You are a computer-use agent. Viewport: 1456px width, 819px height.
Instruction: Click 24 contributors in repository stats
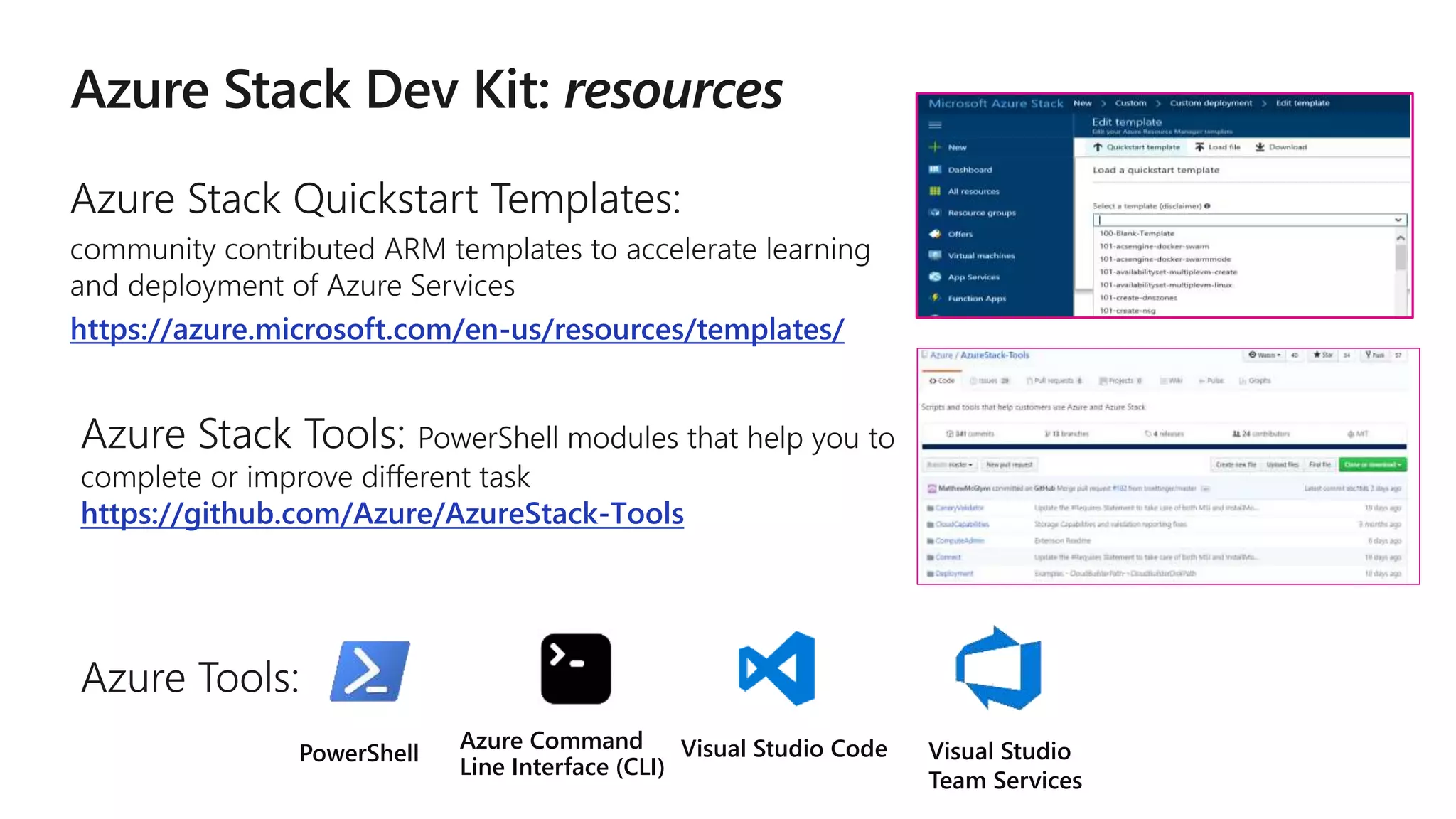[1260, 434]
